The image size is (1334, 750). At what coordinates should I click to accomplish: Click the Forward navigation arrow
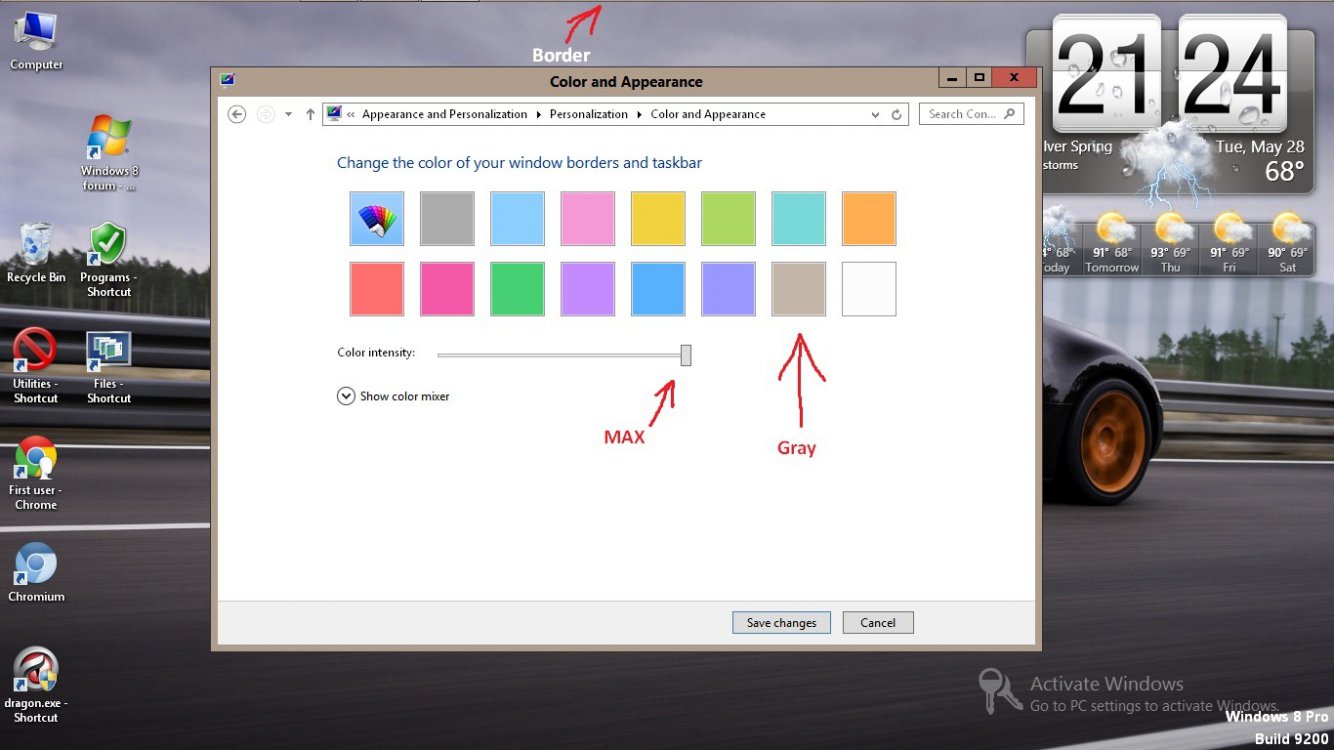tap(265, 114)
